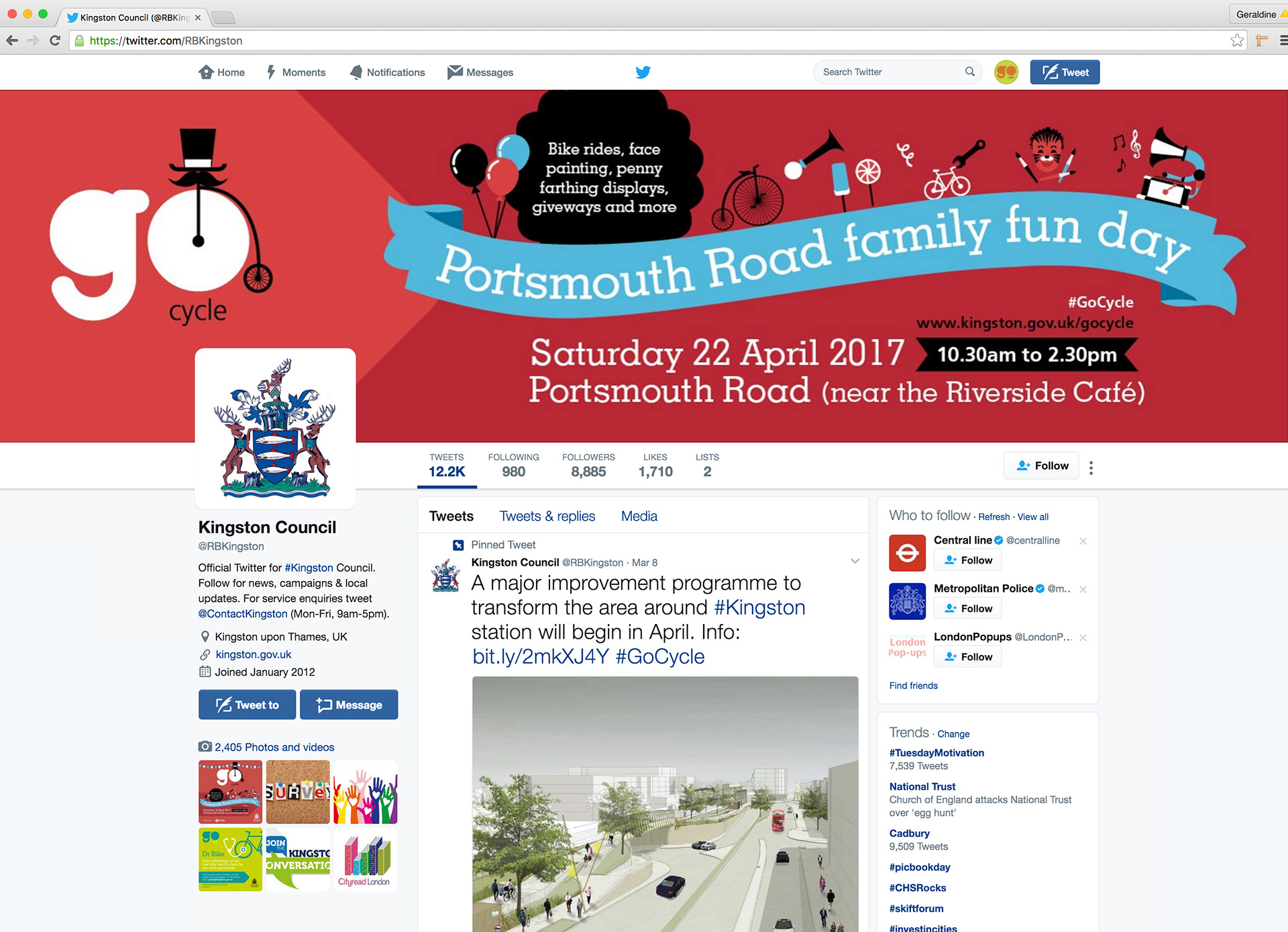Expand pinned tweet options chevron
The width and height of the screenshot is (1288, 932).
point(855,562)
